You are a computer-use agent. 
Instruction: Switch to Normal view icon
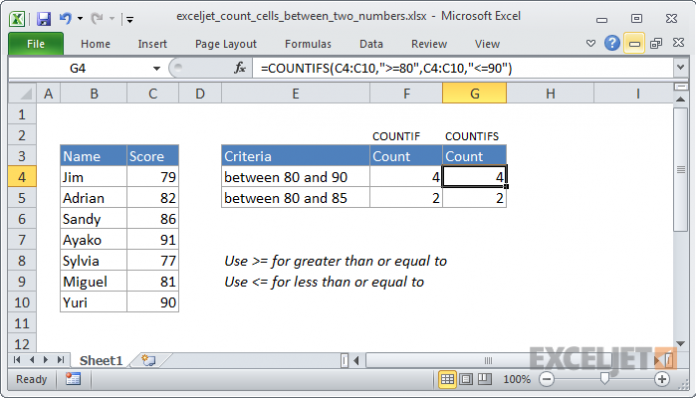447,379
